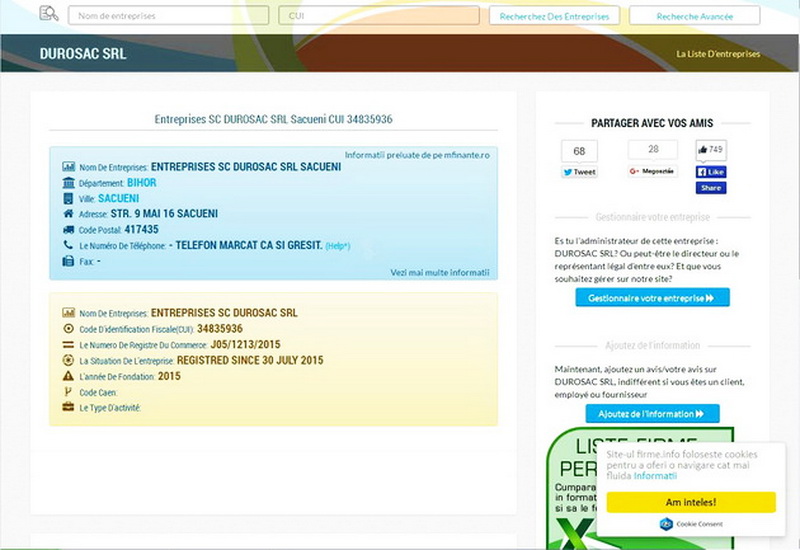Click the truck icon beside Code Postal
The width and height of the screenshot is (800, 550).
coord(68,230)
